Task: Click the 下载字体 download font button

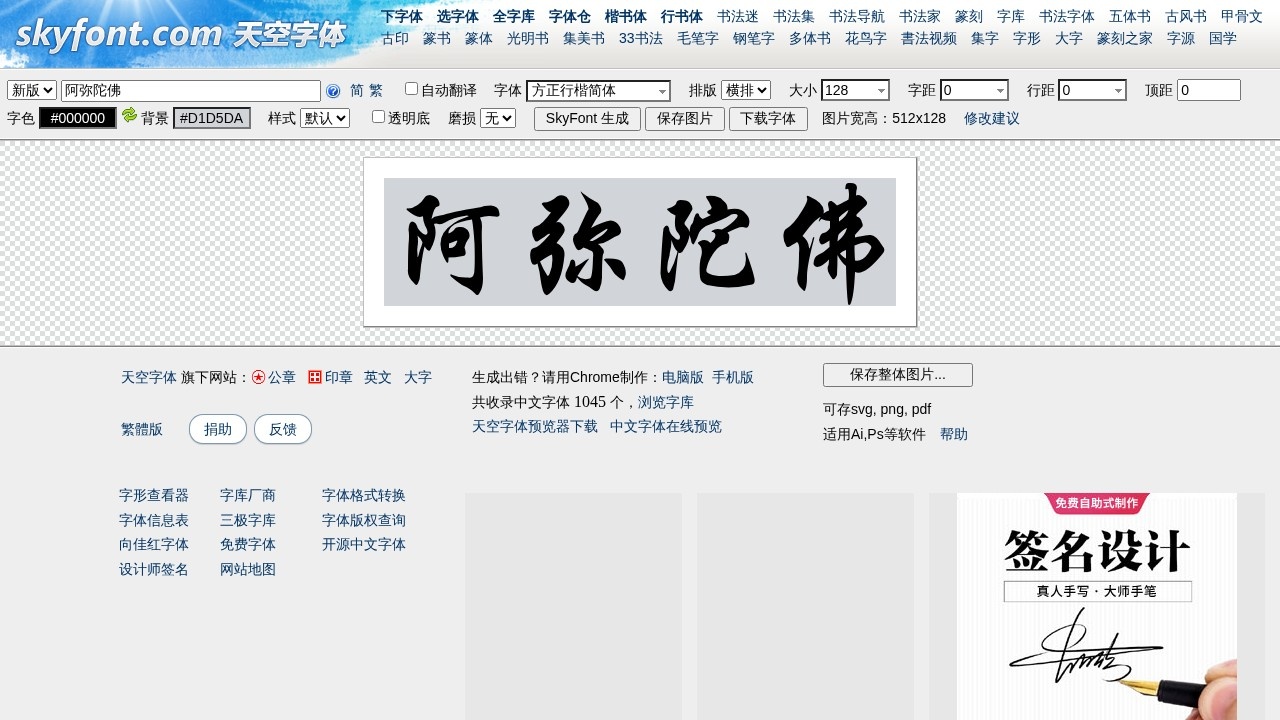Action: tap(768, 118)
